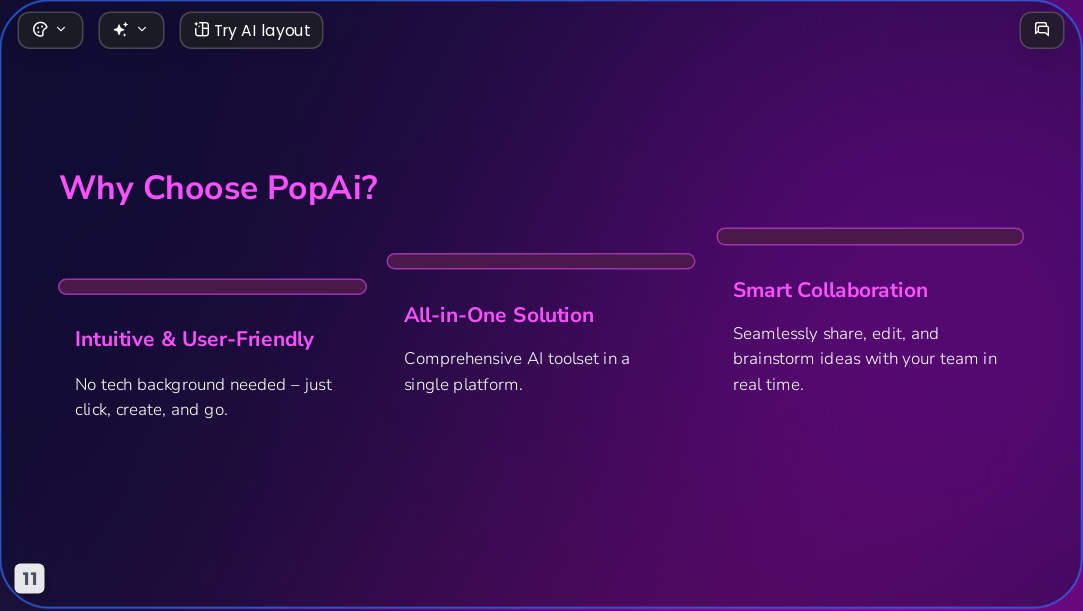Click the Comprehensive AI toolset description
The width and height of the screenshot is (1083, 611).
(x=517, y=371)
